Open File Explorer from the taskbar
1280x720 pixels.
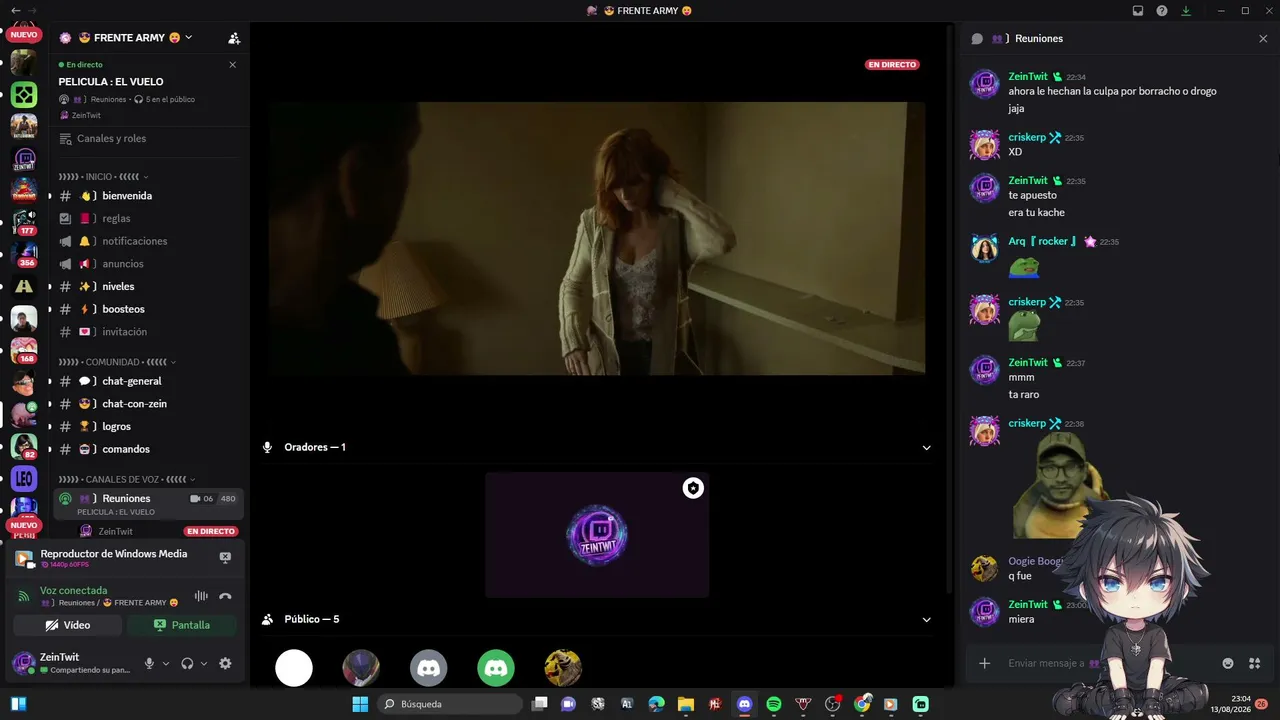[x=686, y=704]
